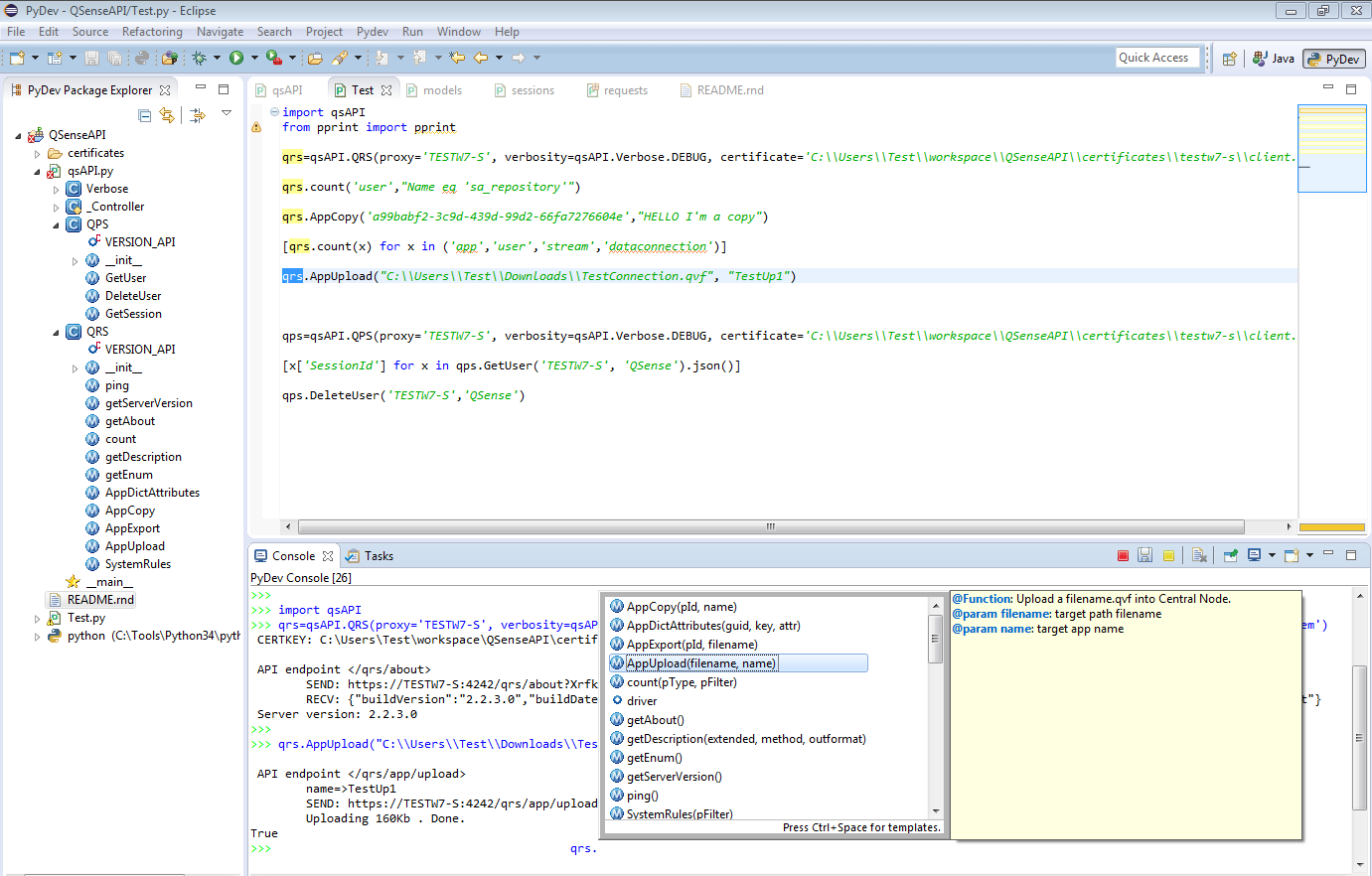Image resolution: width=1372 pixels, height=876 pixels.
Task: Expand the Test.py tree node
Action: click(37, 619)
